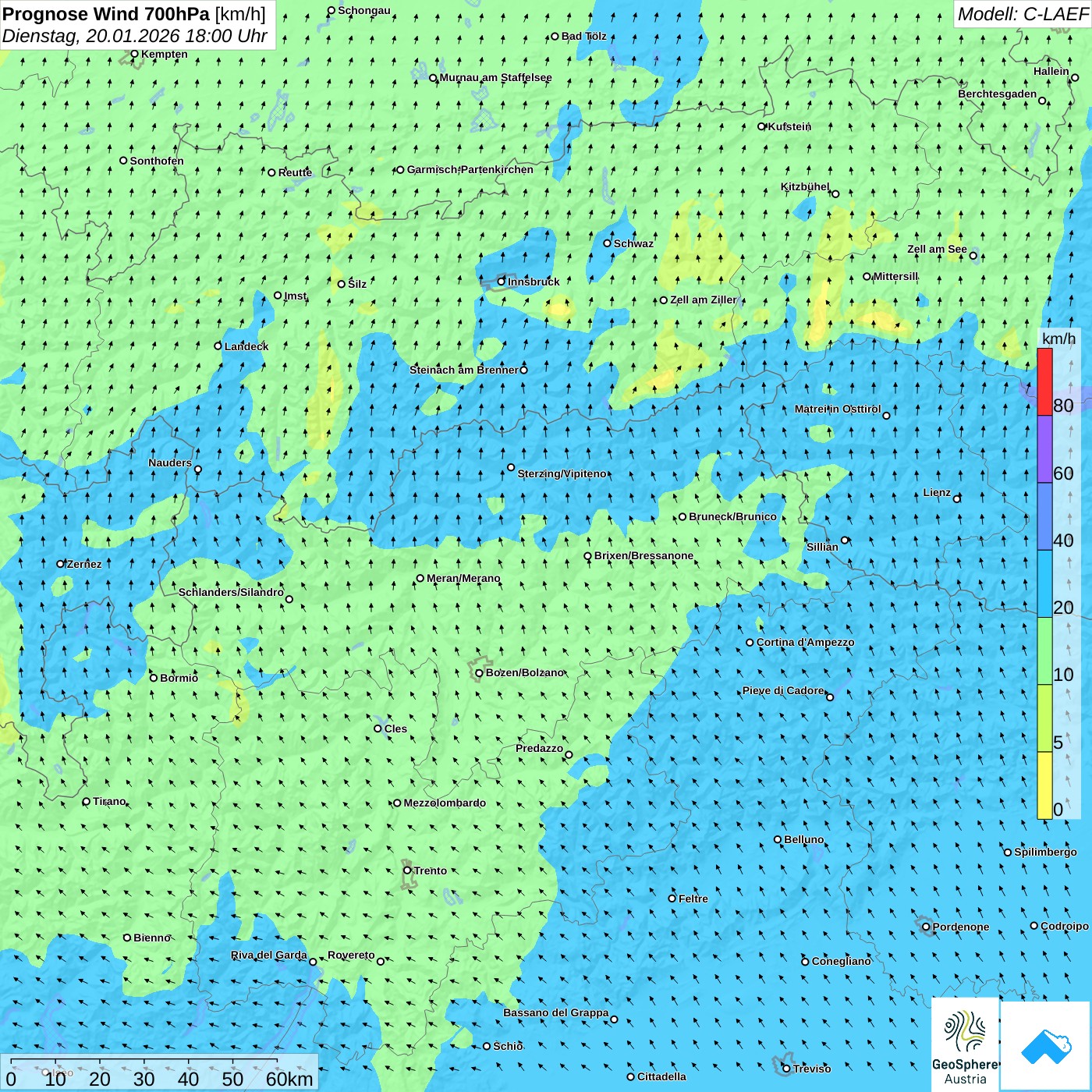The image size is (1092, 1092).
Task: Click the Bozen/Bolzano city marker
Action: (x=480, y=673)
